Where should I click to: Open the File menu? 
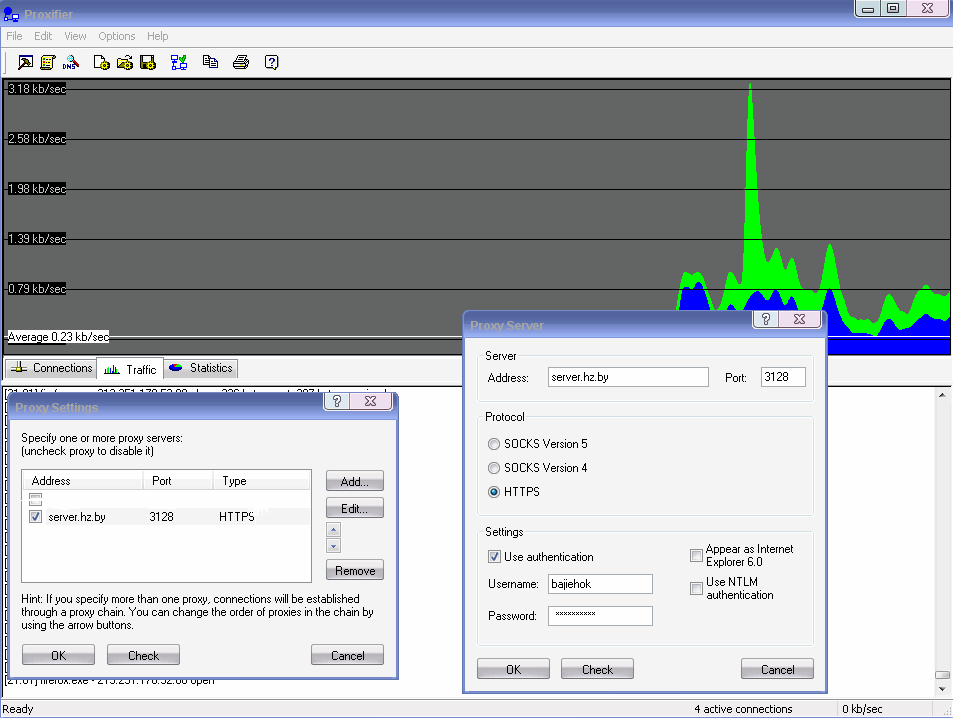pos(14,36)
